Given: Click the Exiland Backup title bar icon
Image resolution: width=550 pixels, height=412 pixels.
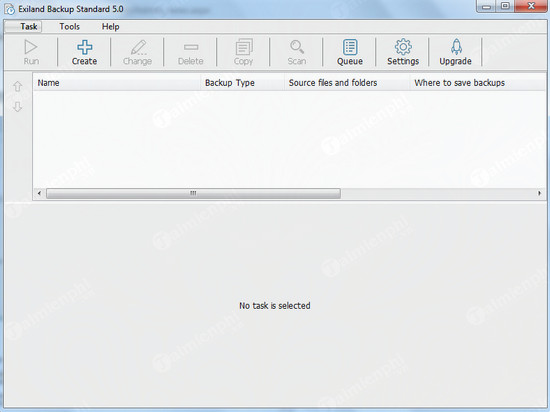Looking at the screenshot, I should 9,9.
